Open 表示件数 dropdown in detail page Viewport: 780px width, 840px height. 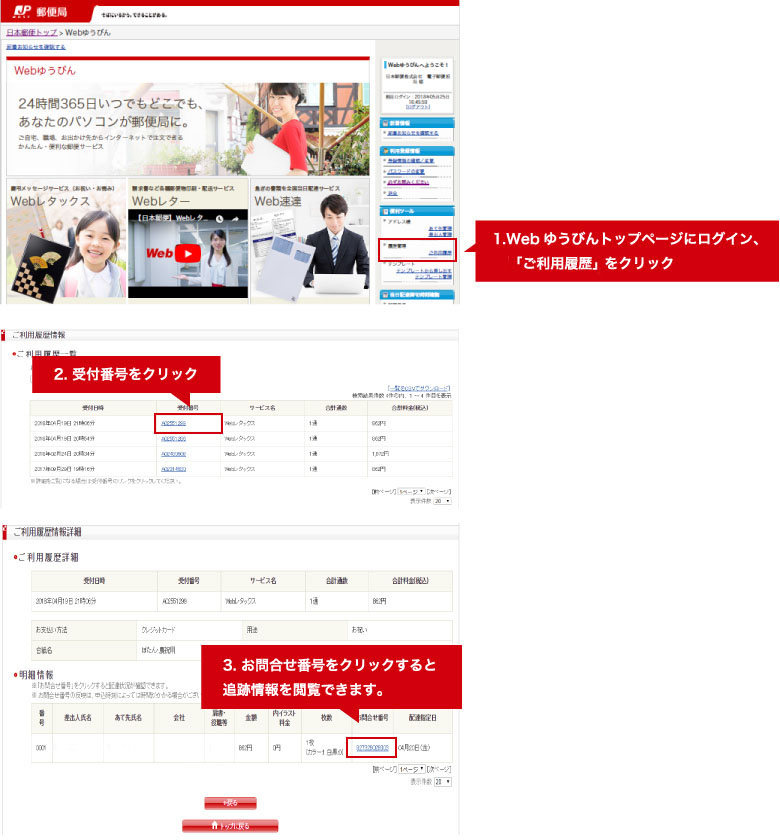tap(443, 782)
